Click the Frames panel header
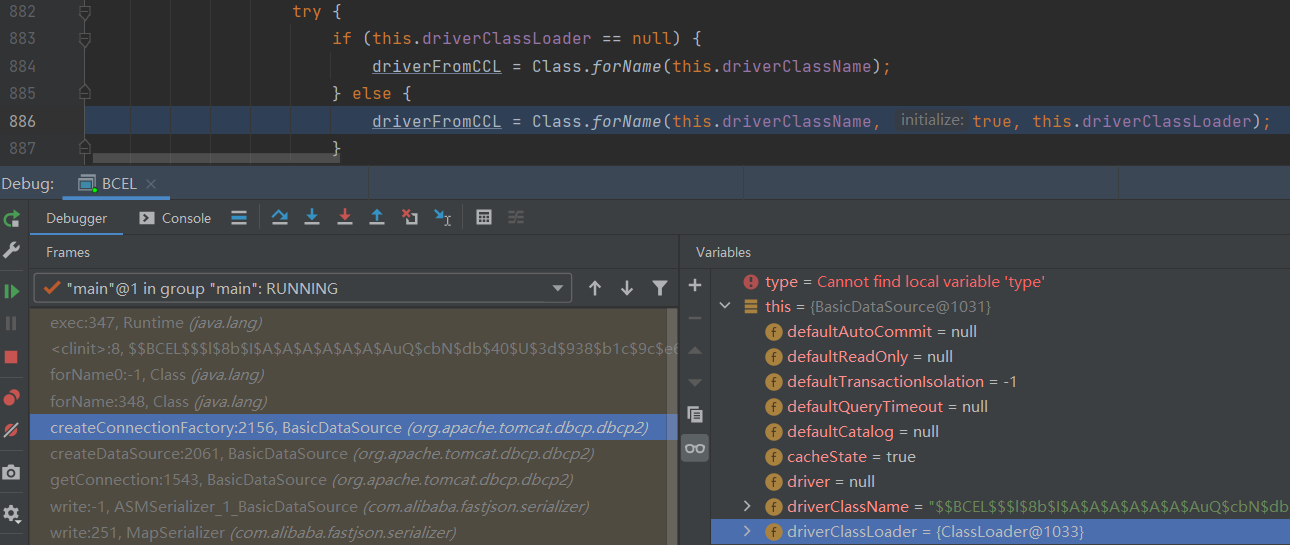Viewport: 1290px width, 545px height. coord(68,252)
